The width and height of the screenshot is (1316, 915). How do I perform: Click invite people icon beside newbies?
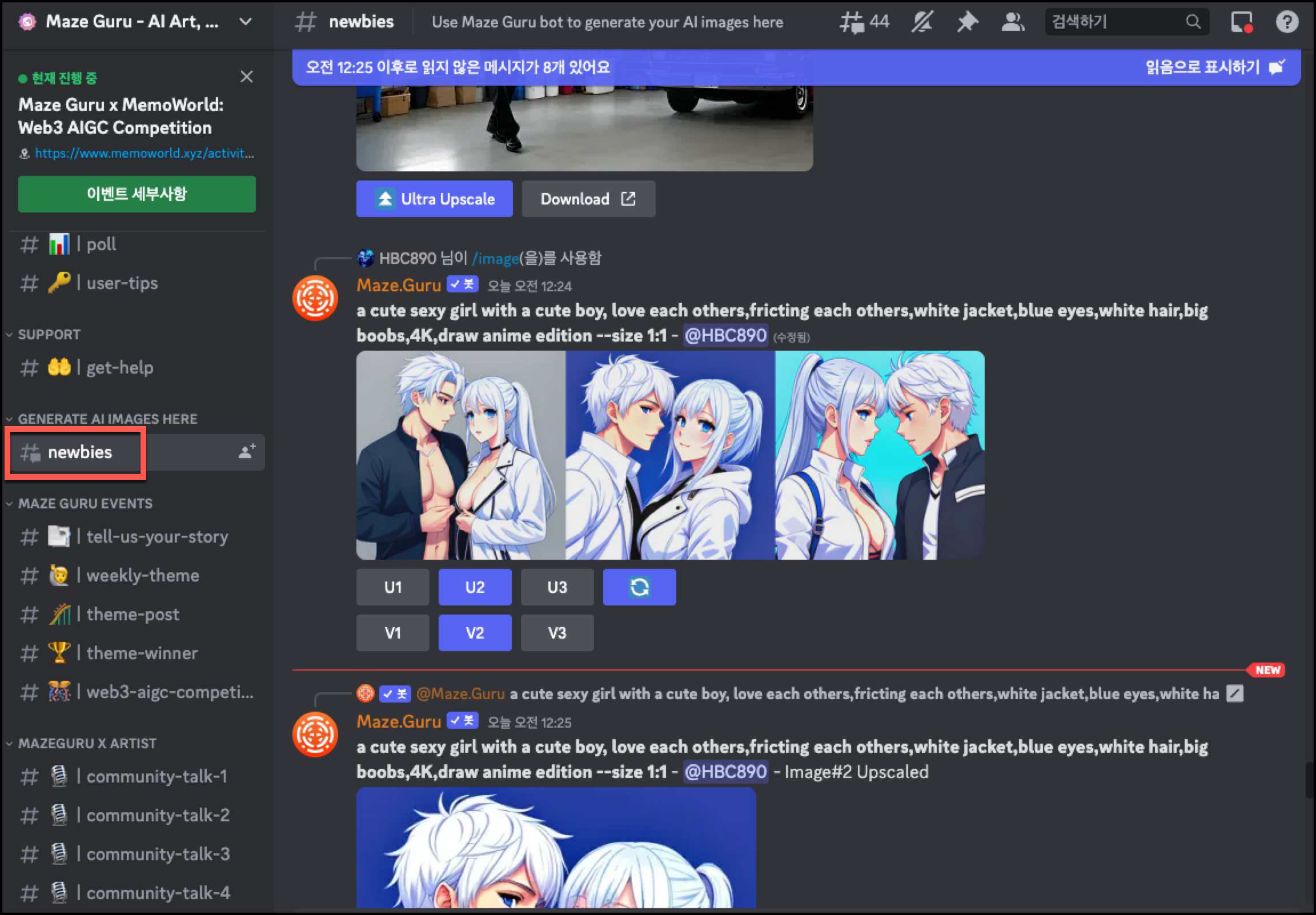tap(247, 452)
